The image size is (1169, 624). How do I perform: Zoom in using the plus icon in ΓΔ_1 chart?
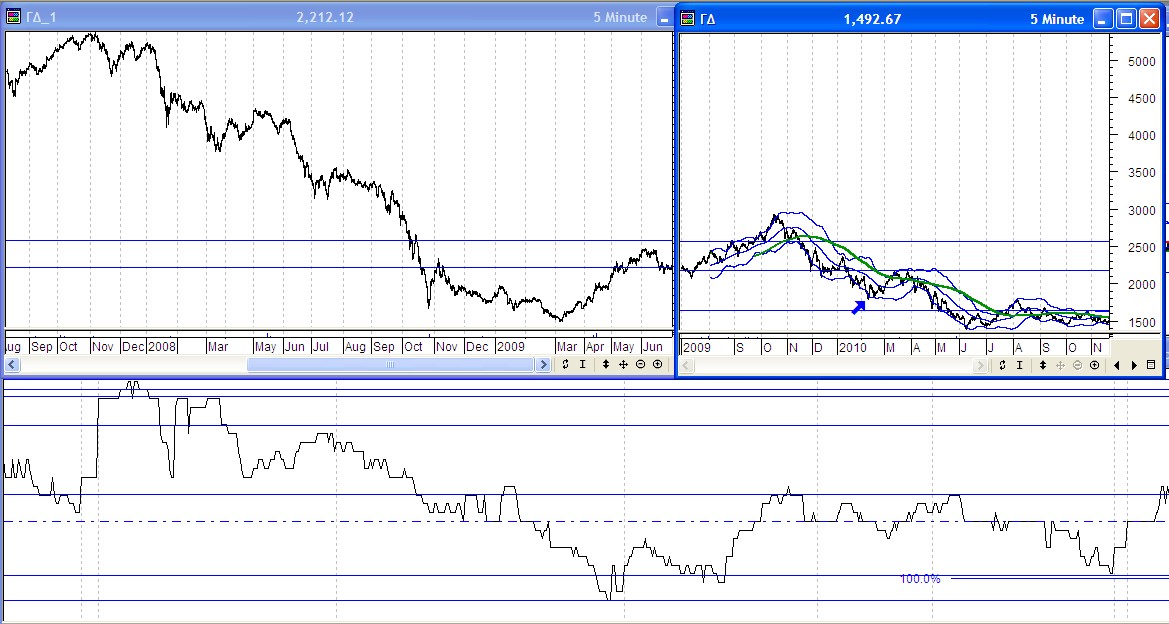657,365
